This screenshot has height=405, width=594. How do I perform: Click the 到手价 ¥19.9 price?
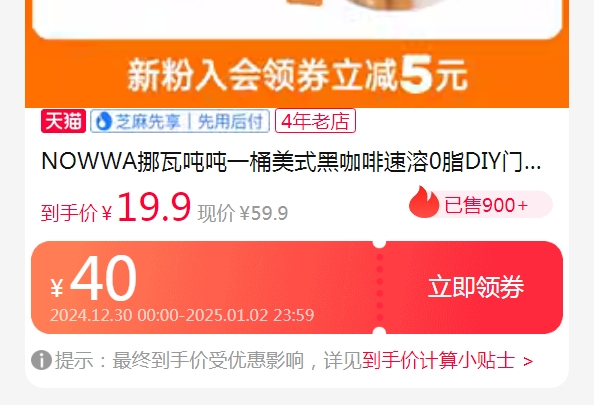(x=116, y=208)
